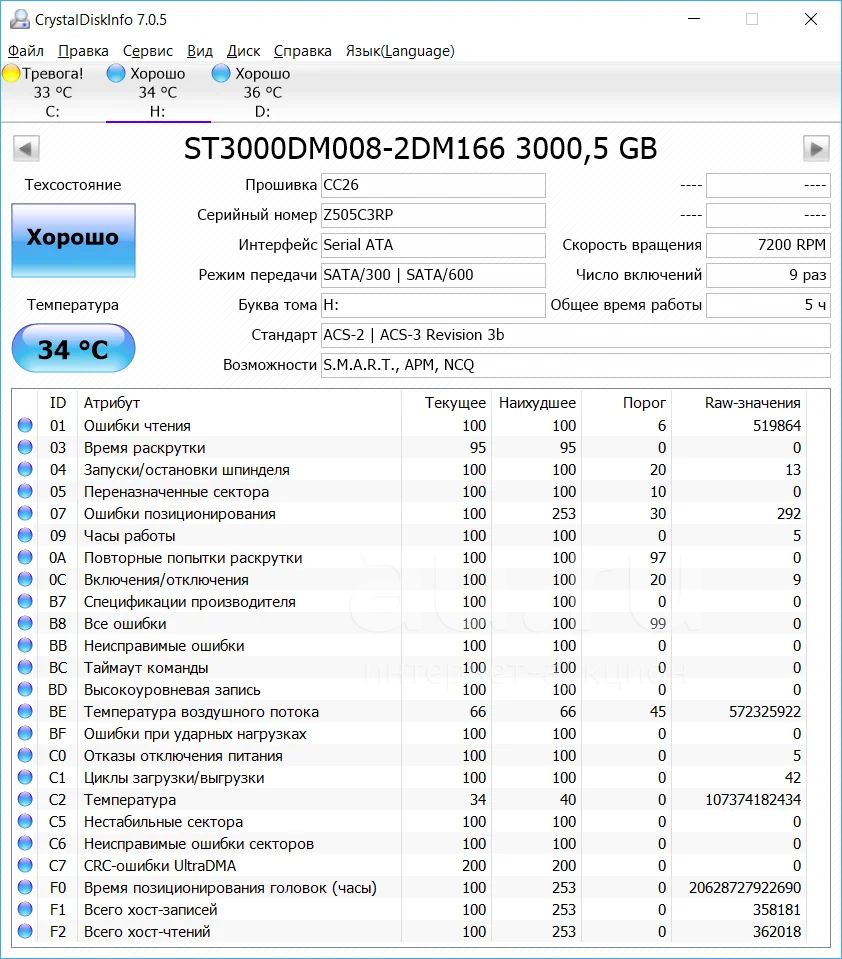Click the Общее время работы field 5 ч
The image size is (842, 959).
click(x=769, y=305)
